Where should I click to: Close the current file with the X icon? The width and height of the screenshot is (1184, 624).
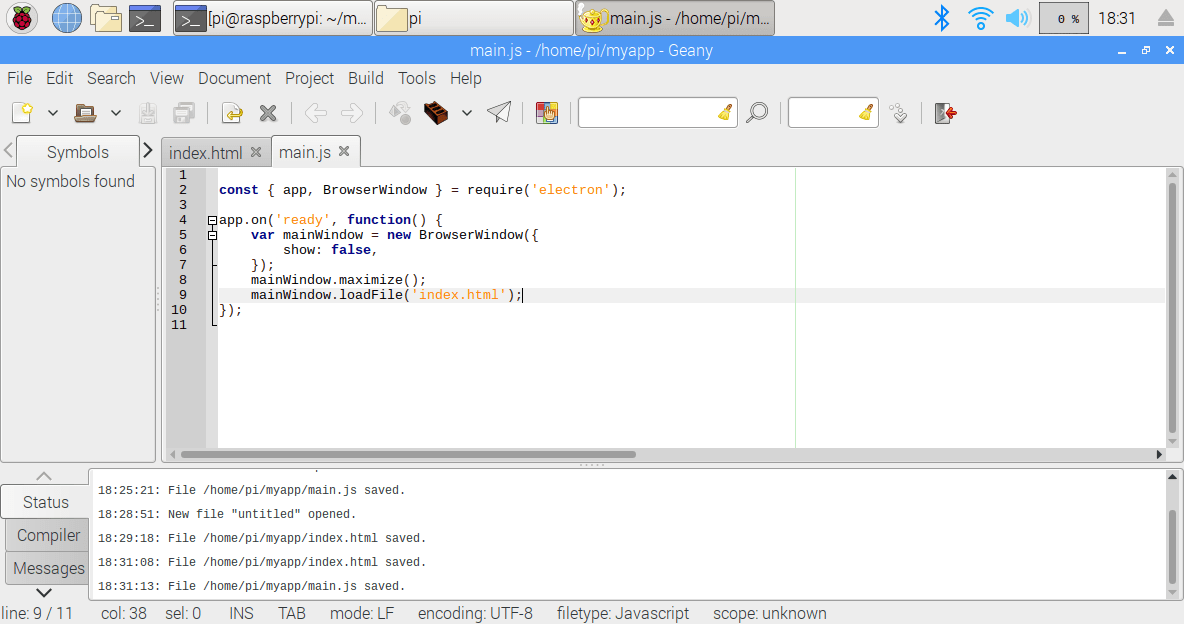(267, 112)
